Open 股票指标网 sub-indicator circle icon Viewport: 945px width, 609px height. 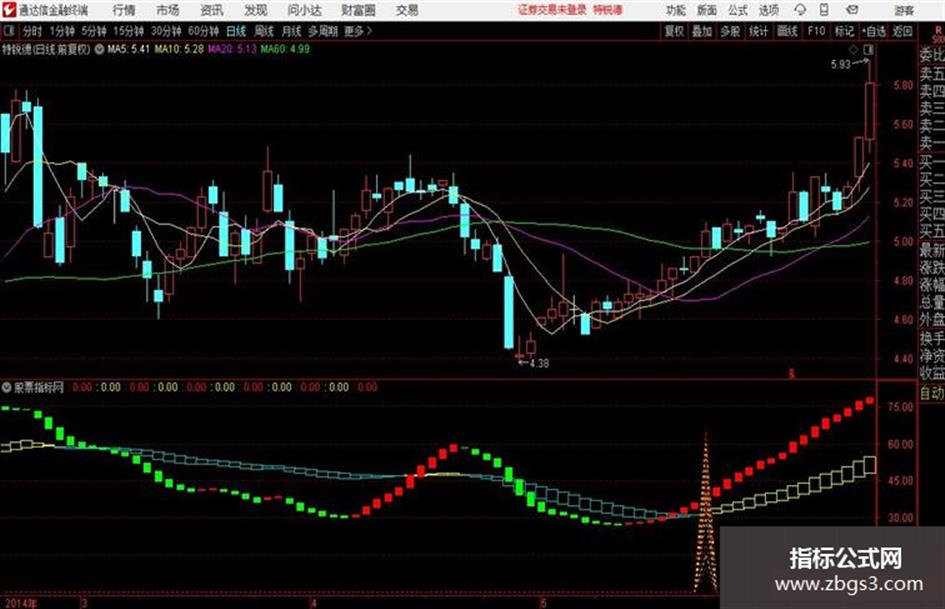coord(7,387)
